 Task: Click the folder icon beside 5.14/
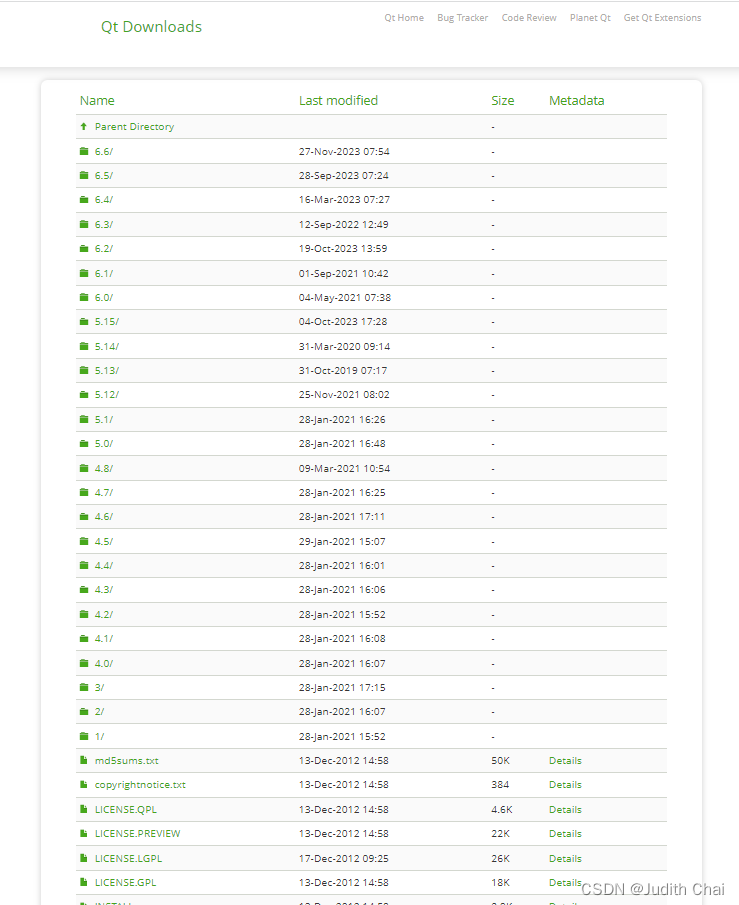84,346
